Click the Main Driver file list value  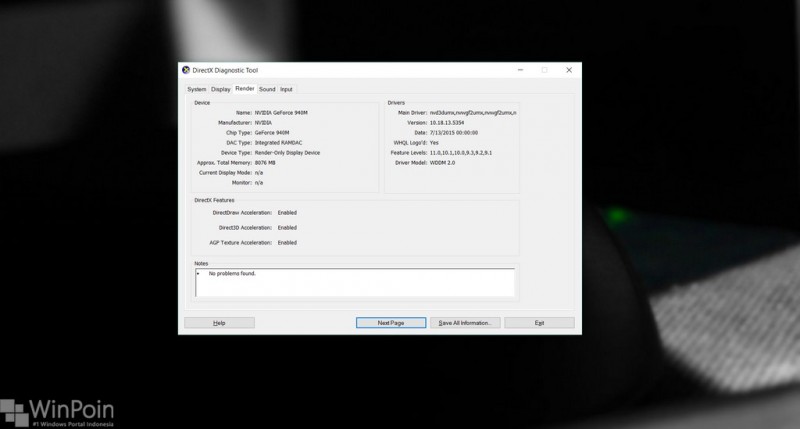[473, 113]
